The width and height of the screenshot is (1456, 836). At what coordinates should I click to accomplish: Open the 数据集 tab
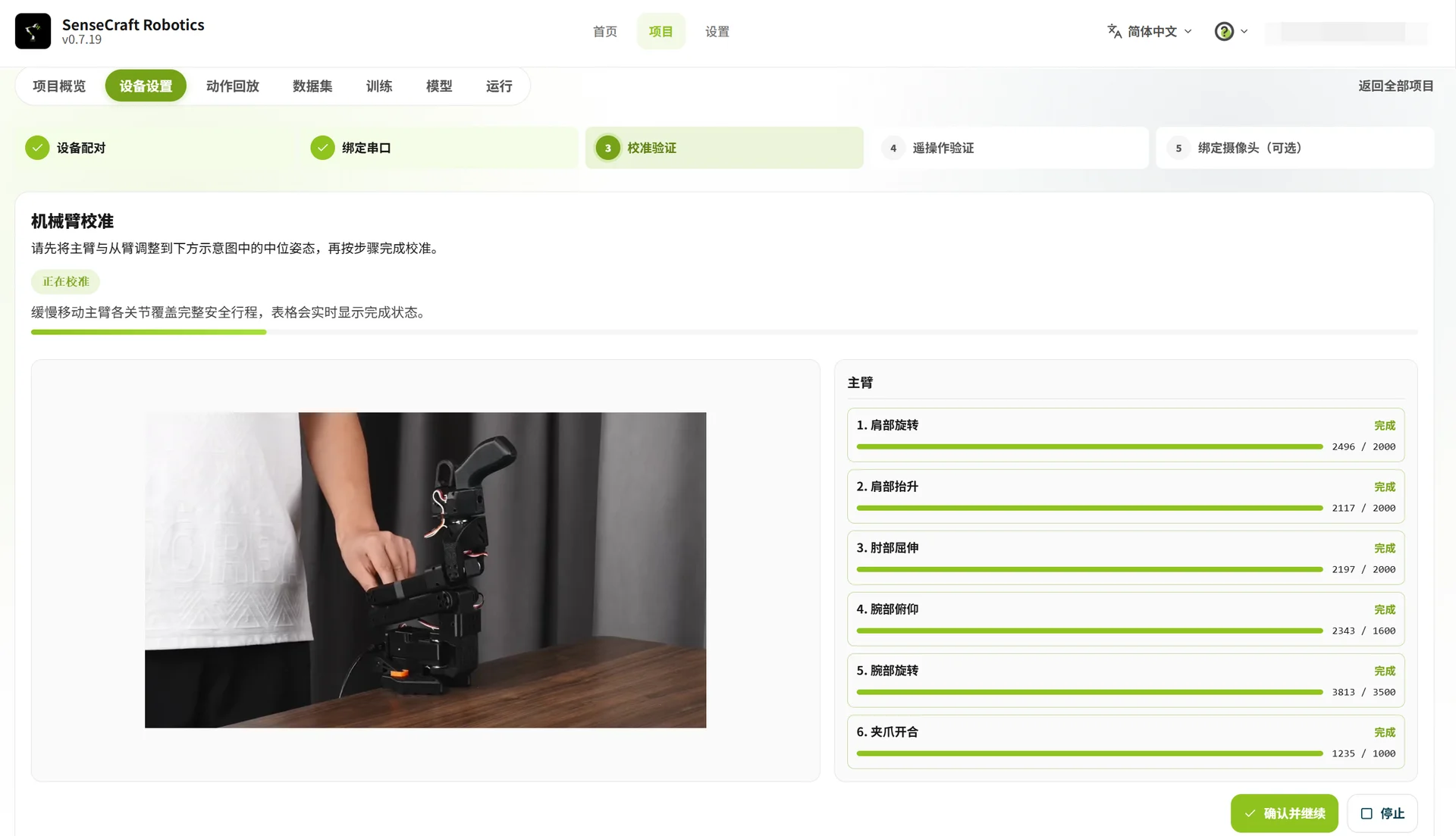(x=312, y=86)
